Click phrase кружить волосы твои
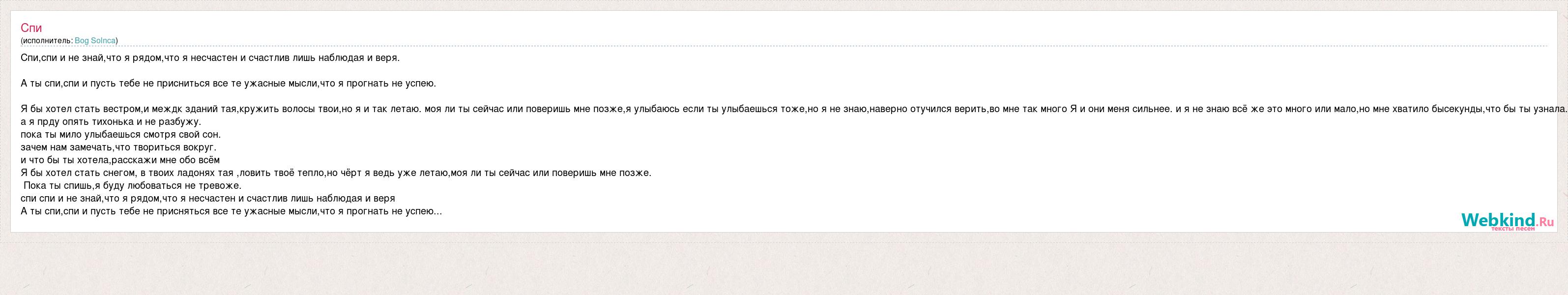The width and height of the screenshot is (1568, 295). click(289, 110)
